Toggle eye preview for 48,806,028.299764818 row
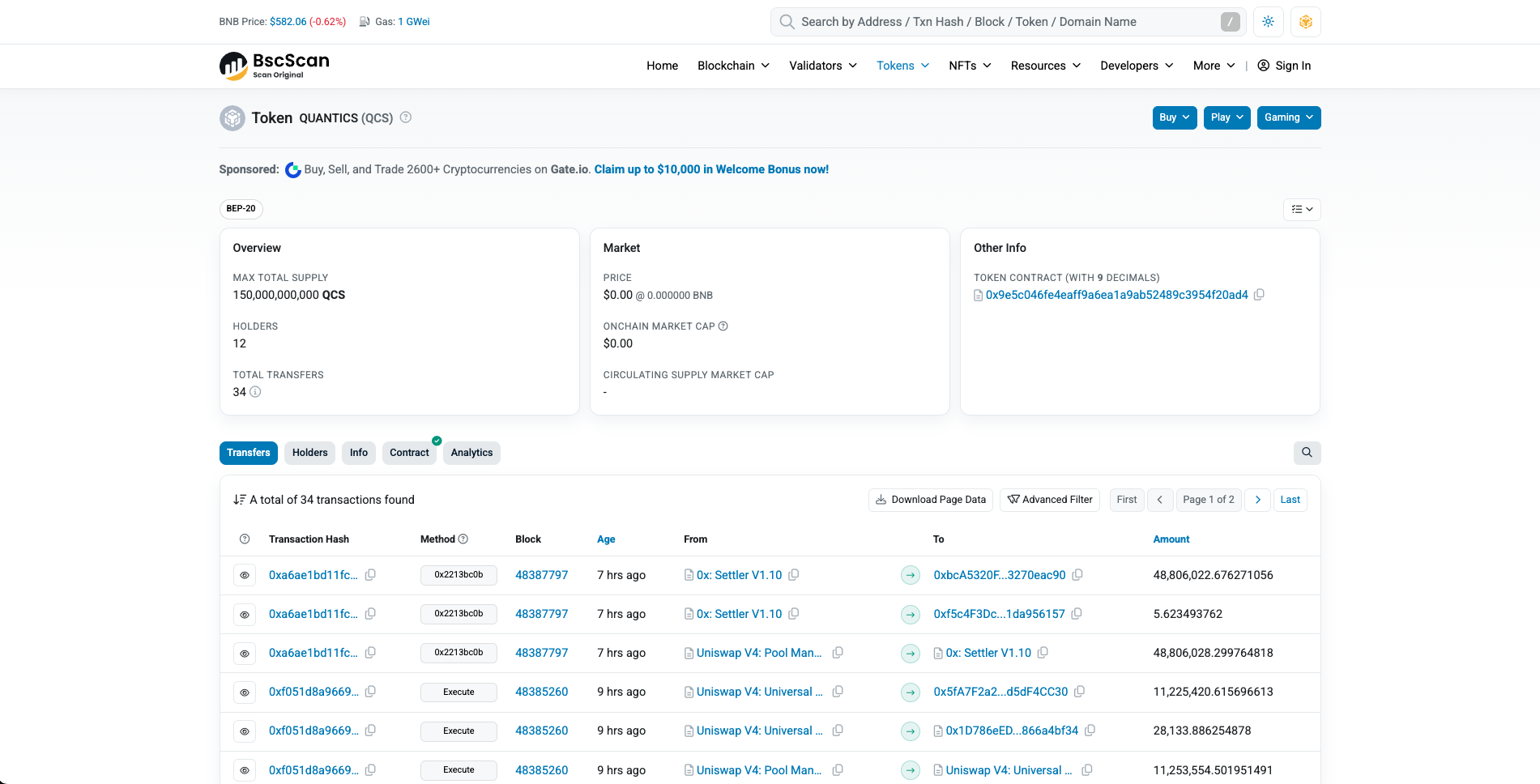The width and height of the screenshot is (1540, 784). (x=245, y=654)
